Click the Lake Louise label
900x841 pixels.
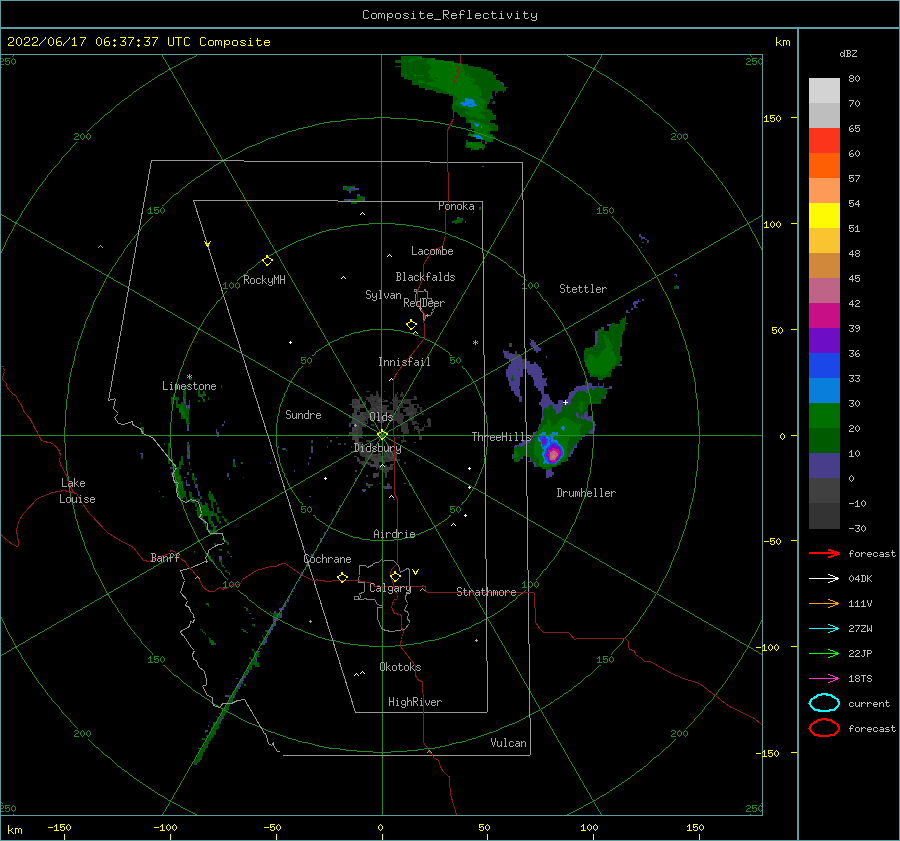(x=77, y=491)
